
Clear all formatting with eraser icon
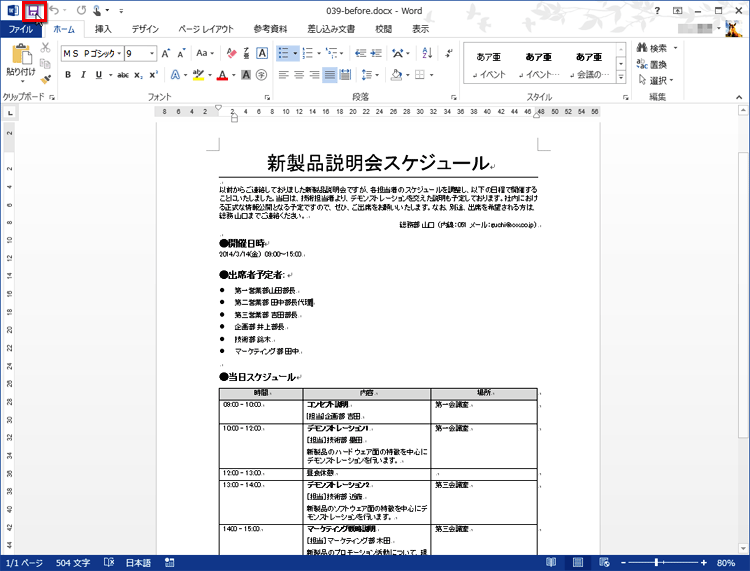(x=232, y=53)
